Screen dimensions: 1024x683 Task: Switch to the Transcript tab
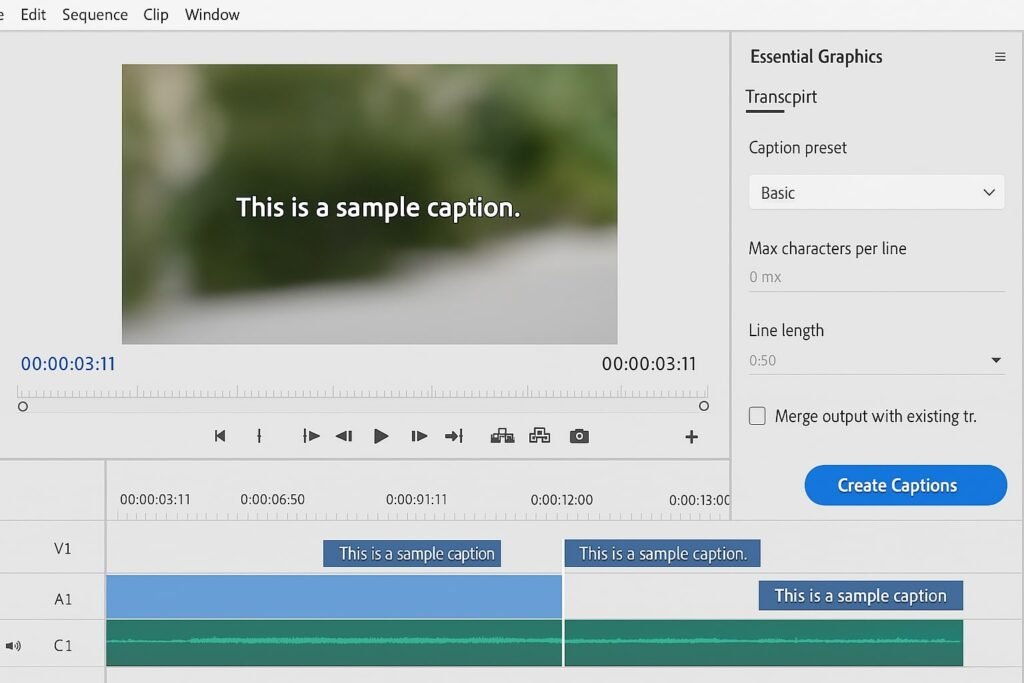[781, 97]
